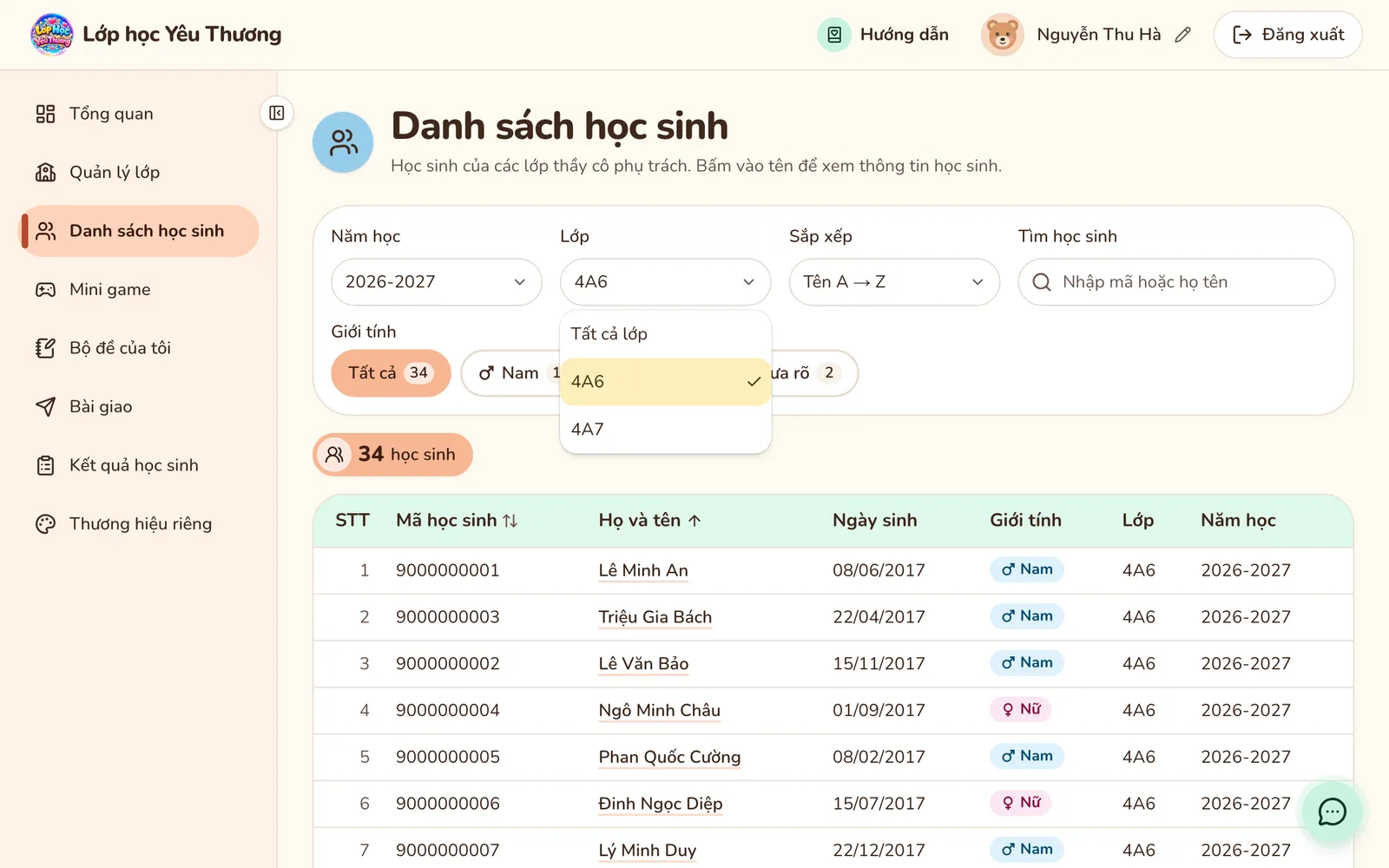Click the bear avatar image
1389x868 pixels.
tap(1002, 35)
